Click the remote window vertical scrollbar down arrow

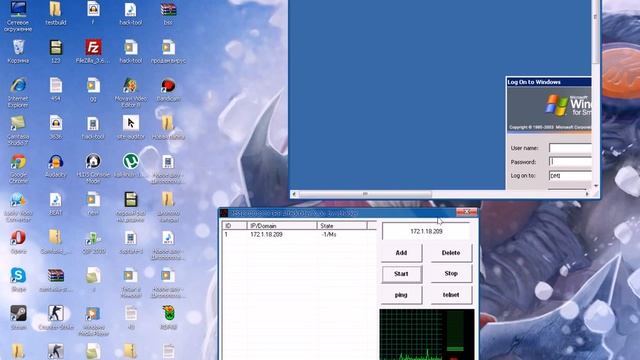tap(596, 186)
